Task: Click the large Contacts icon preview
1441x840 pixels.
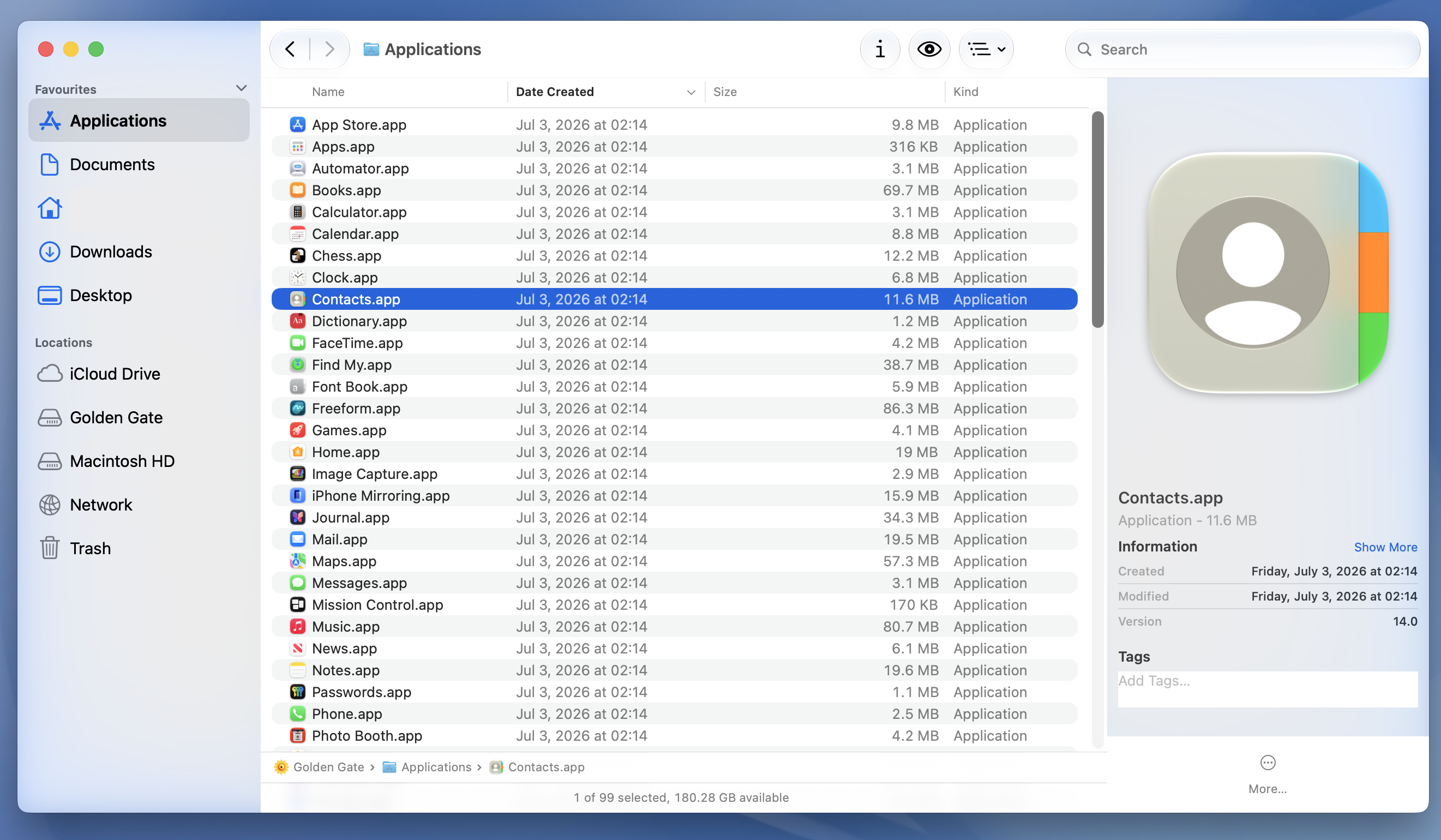Action: coord(1267,273)
